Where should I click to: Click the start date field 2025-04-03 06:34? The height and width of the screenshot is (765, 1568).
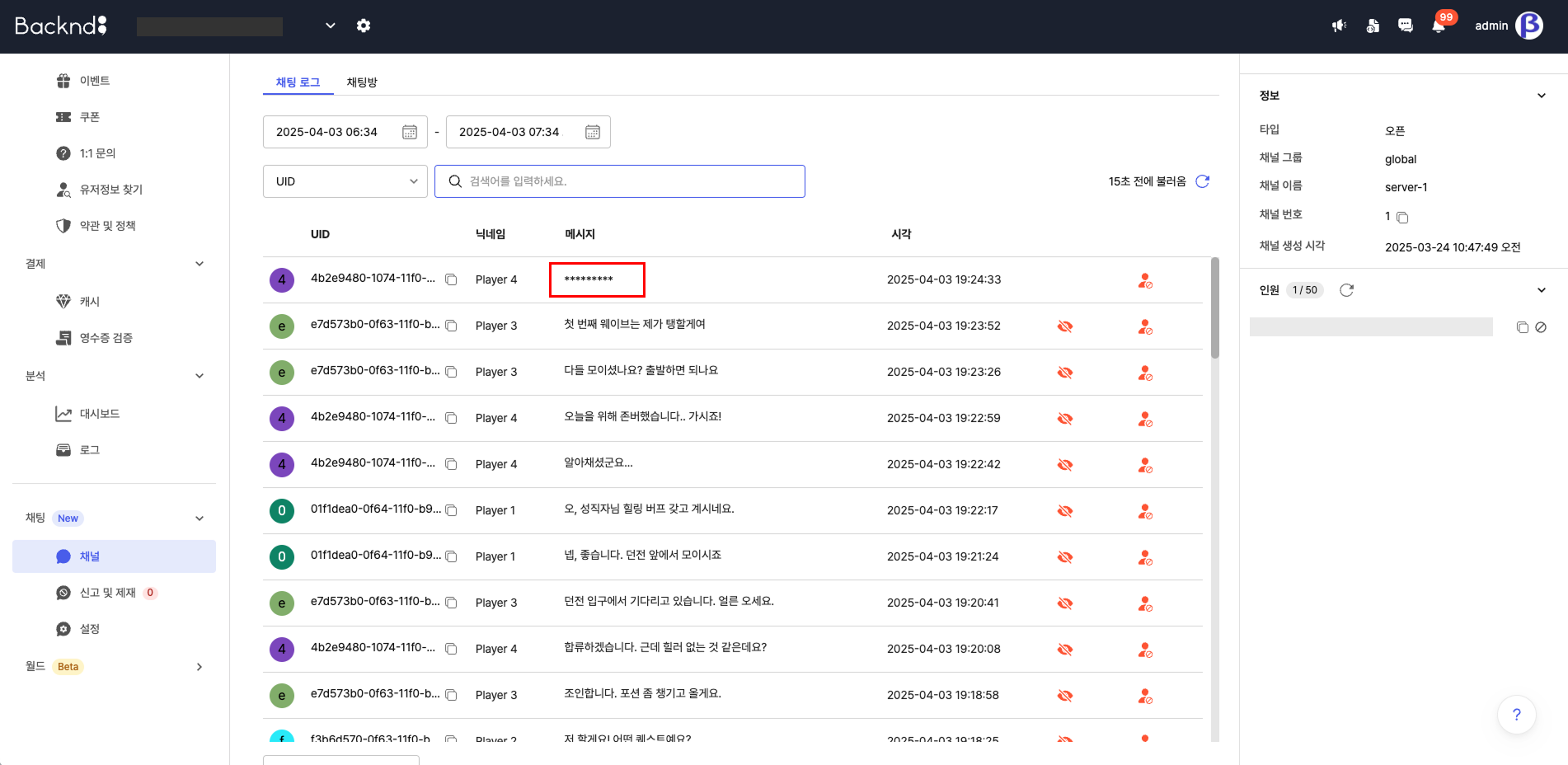(345, 132)
